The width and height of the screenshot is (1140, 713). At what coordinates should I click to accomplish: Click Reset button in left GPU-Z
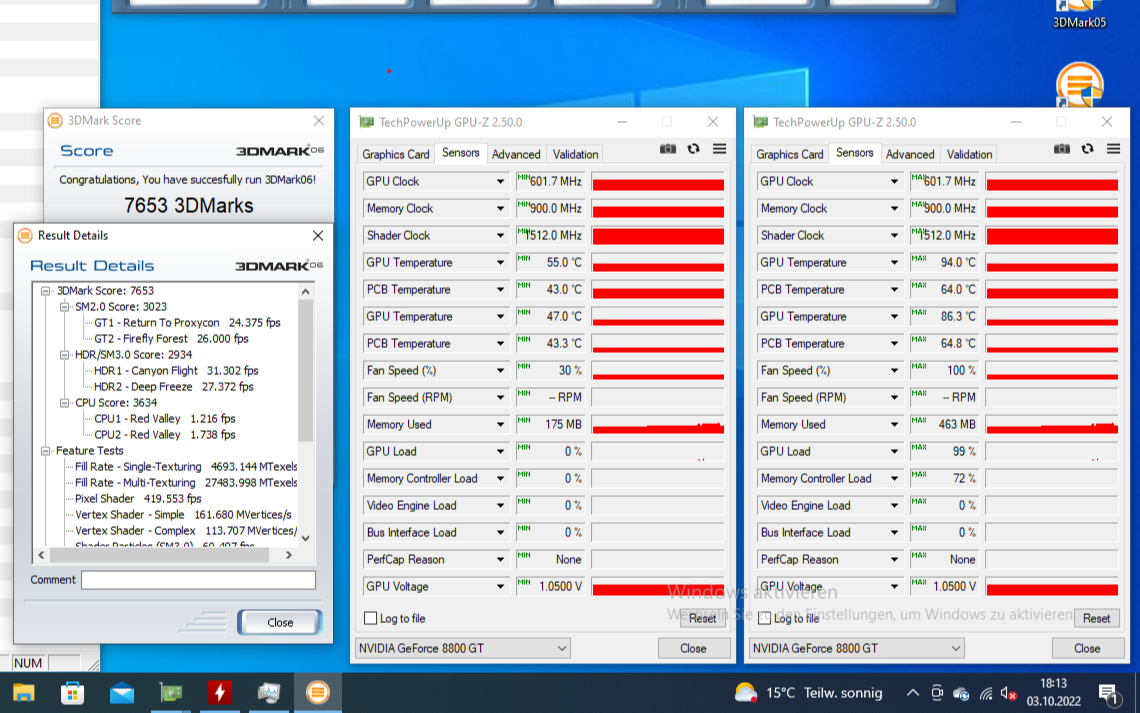coord(702,619)
